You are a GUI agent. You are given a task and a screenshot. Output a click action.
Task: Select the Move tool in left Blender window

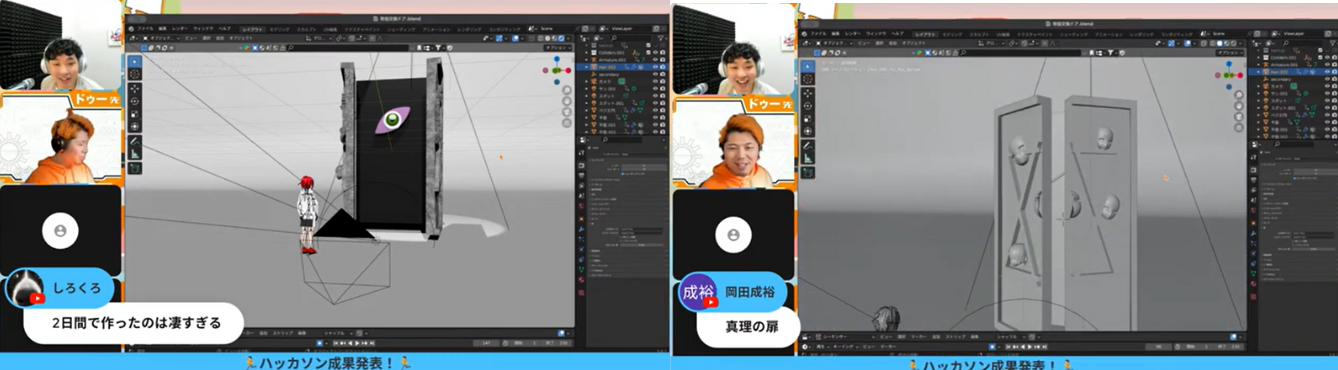[x=134, y=88]
